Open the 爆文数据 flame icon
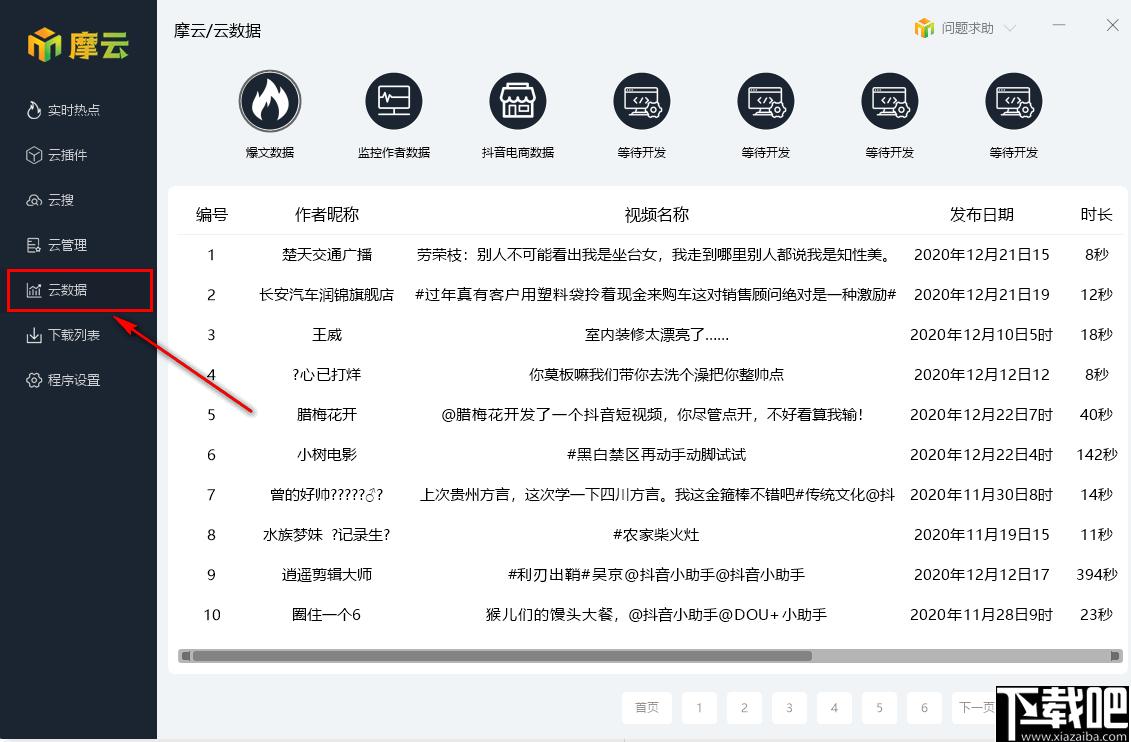 pos(270,101)
